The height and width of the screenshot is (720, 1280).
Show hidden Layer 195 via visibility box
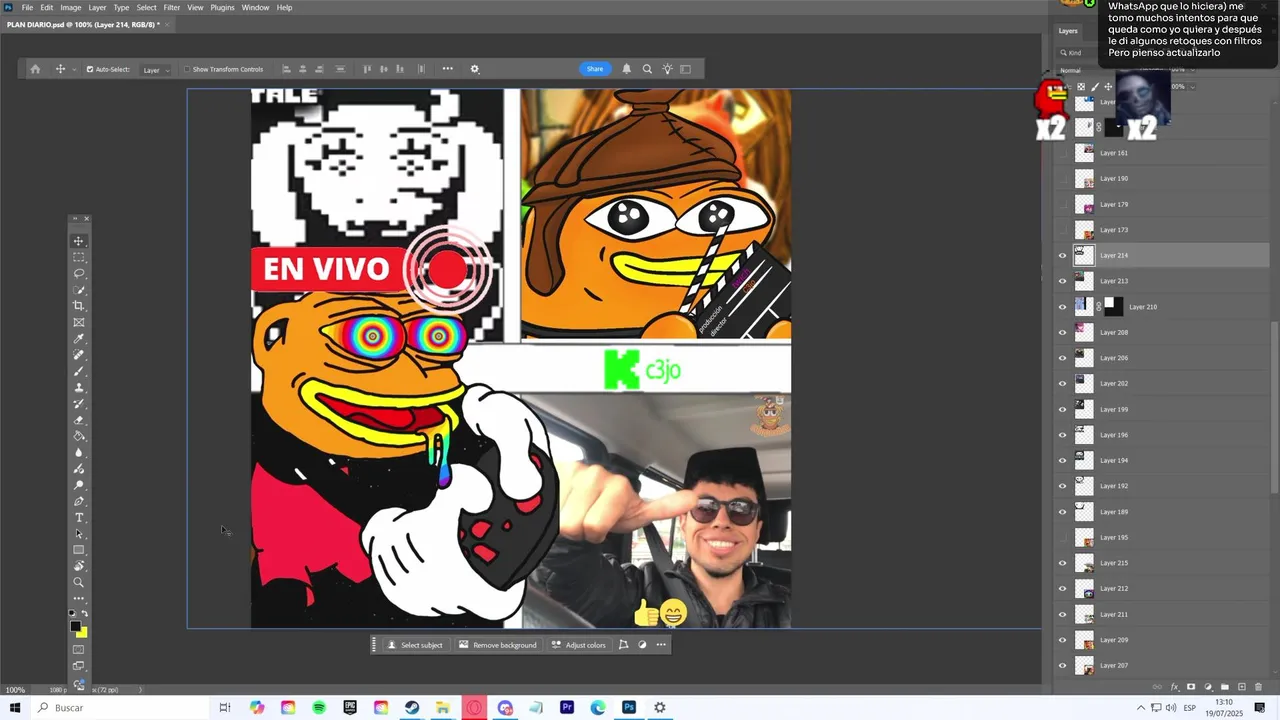(x=1062, y=537)
